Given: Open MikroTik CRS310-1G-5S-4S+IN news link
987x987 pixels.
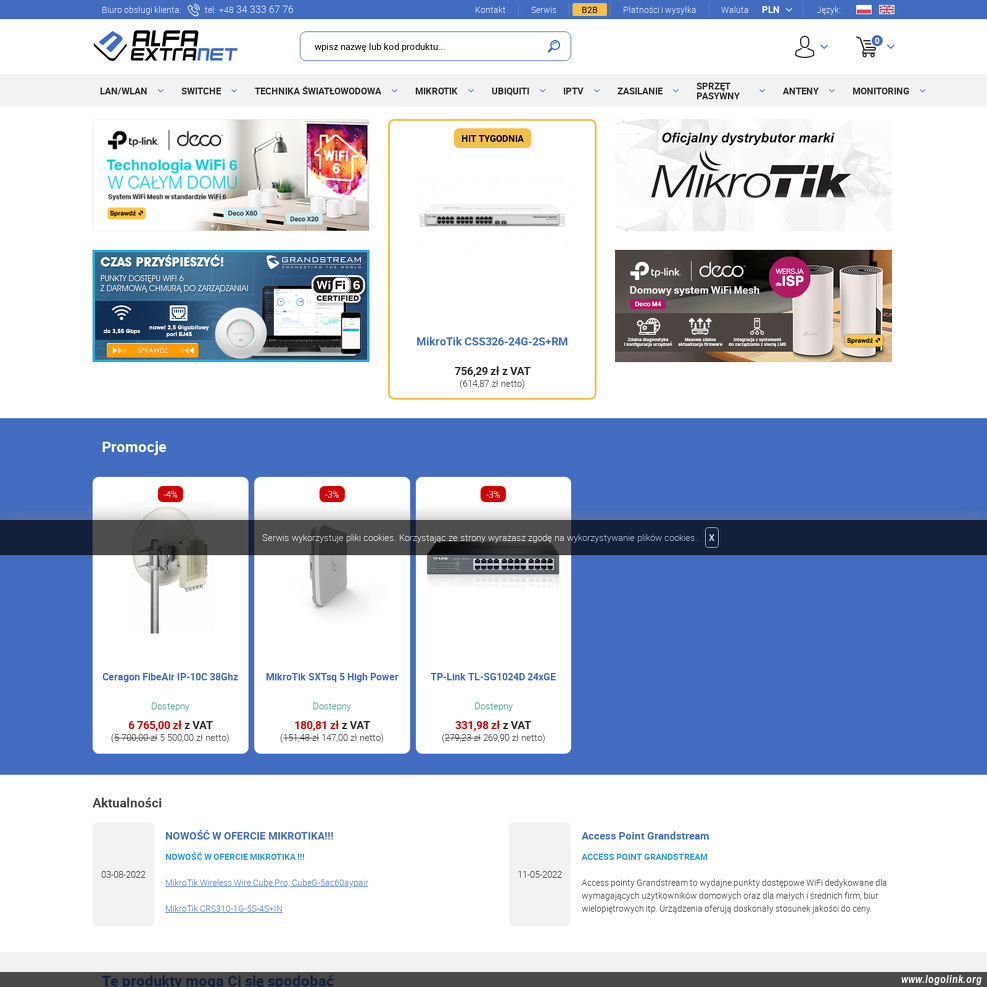Looking at the screenshot, I should tap(224, 908).
